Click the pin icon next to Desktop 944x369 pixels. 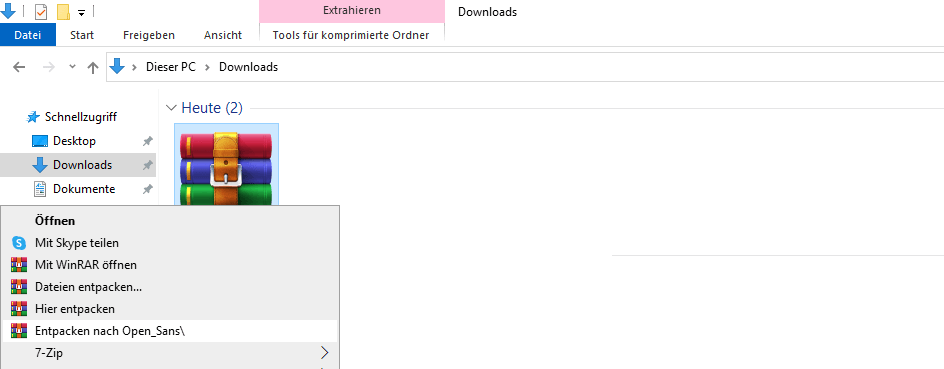tap(147, 141)
